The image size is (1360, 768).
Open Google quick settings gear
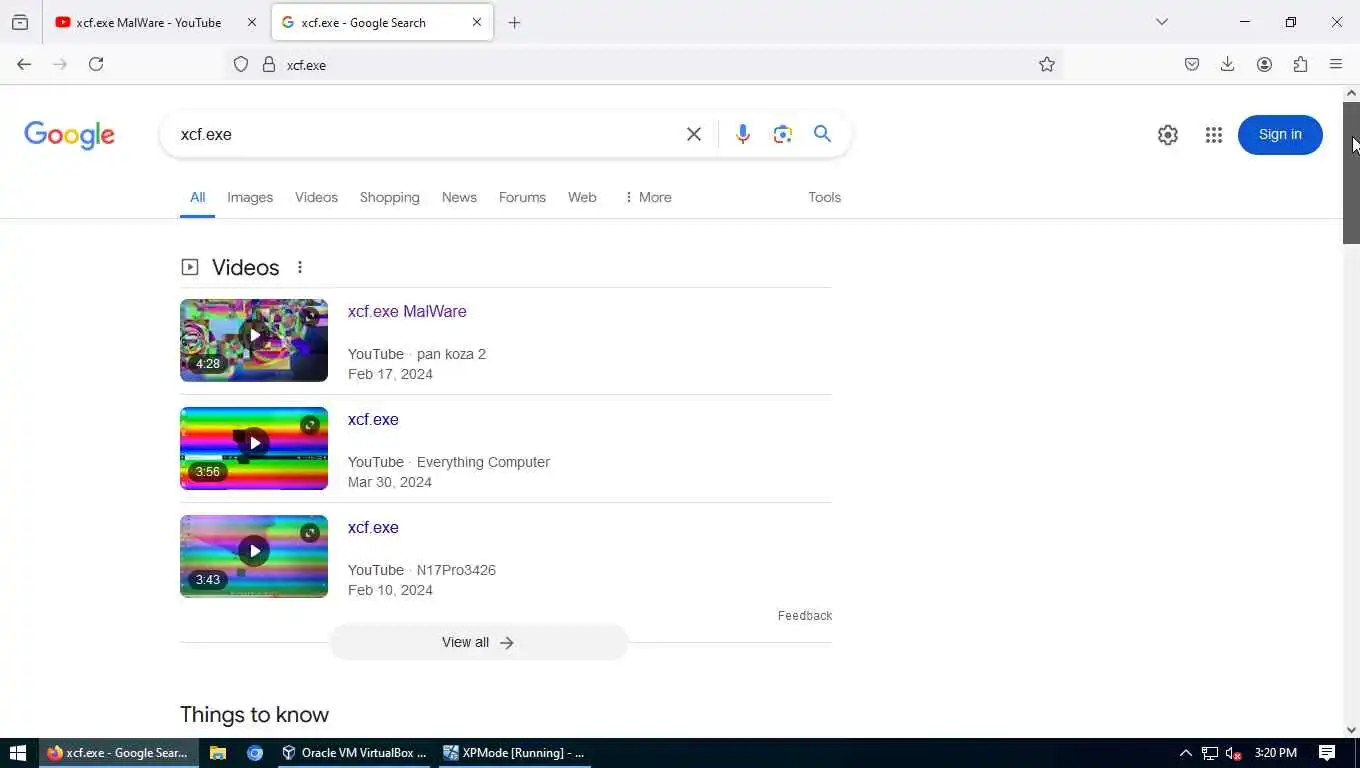click(1168, 135)
